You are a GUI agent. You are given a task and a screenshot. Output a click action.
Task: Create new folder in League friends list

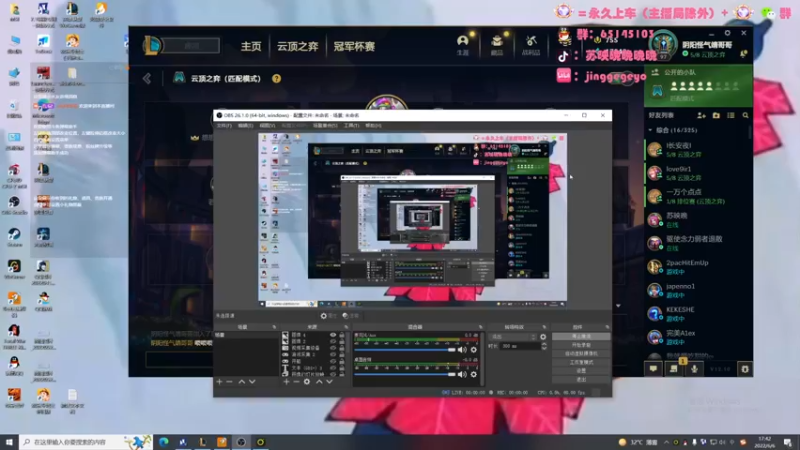(716, 116)
